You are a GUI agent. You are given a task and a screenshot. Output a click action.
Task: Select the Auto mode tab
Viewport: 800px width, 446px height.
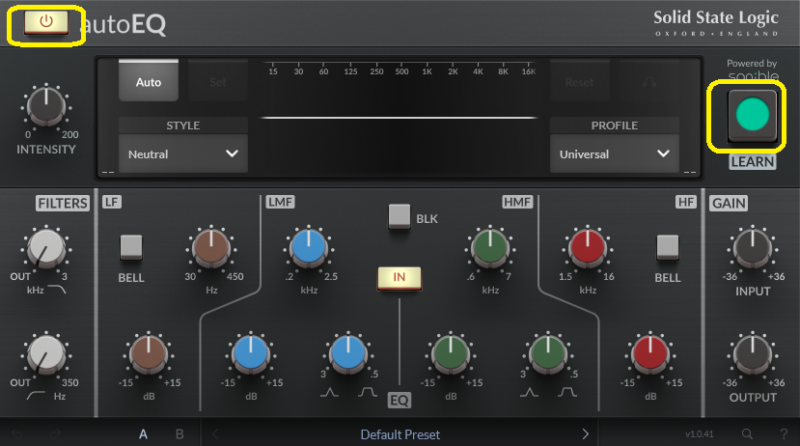coord(149,82)
